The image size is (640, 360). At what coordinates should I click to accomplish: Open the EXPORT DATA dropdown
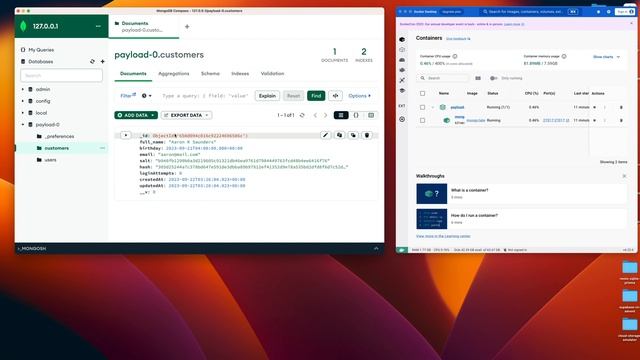click(x=187, y=115)
